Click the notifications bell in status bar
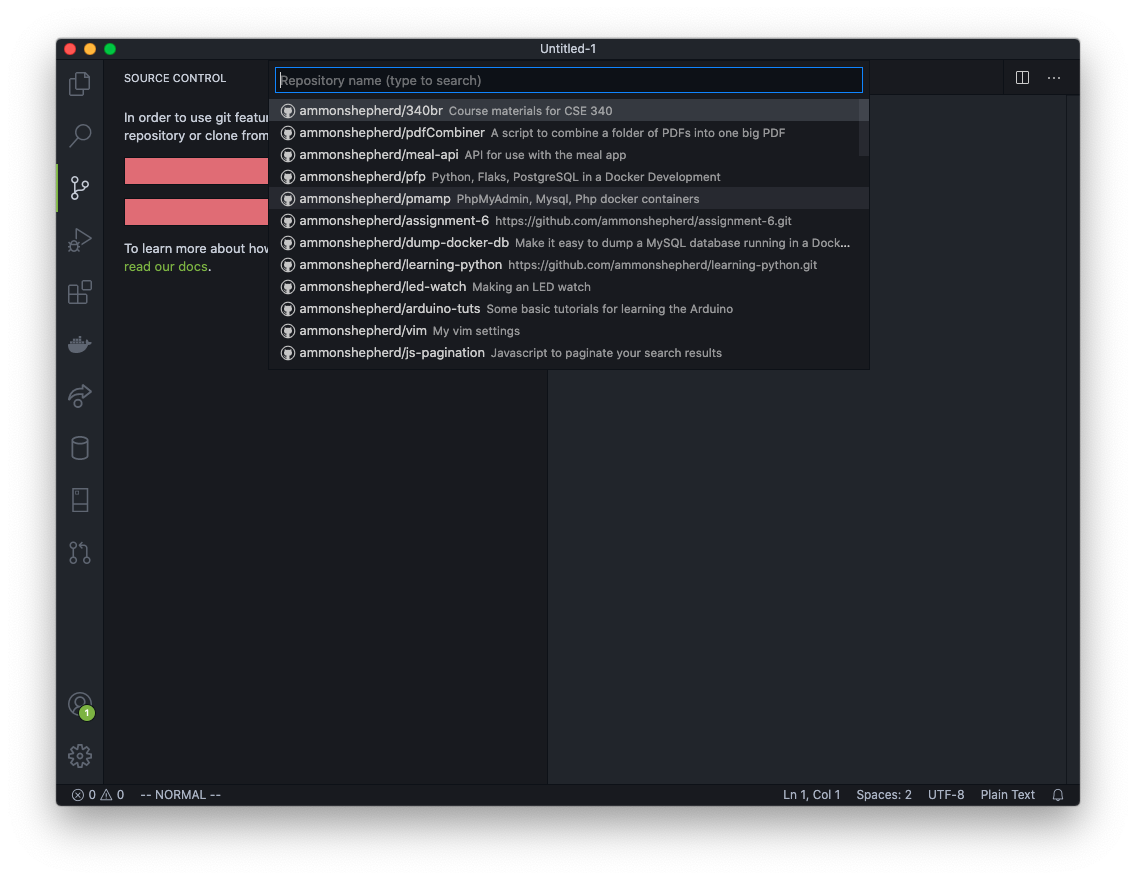Image resolution: width=1136 pixels, height=880 pixels. coord(1058,795)
